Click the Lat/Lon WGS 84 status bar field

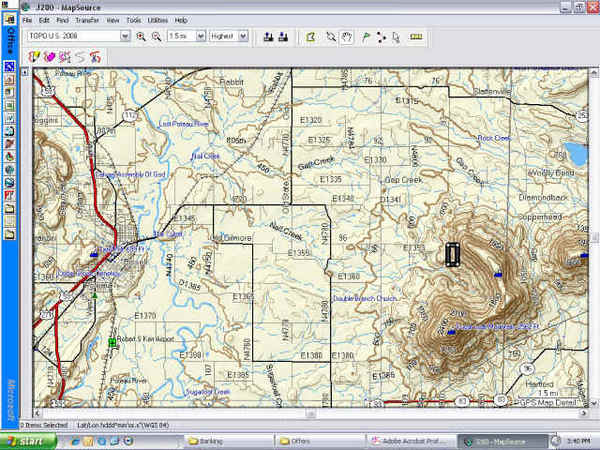tap(123, 425)
